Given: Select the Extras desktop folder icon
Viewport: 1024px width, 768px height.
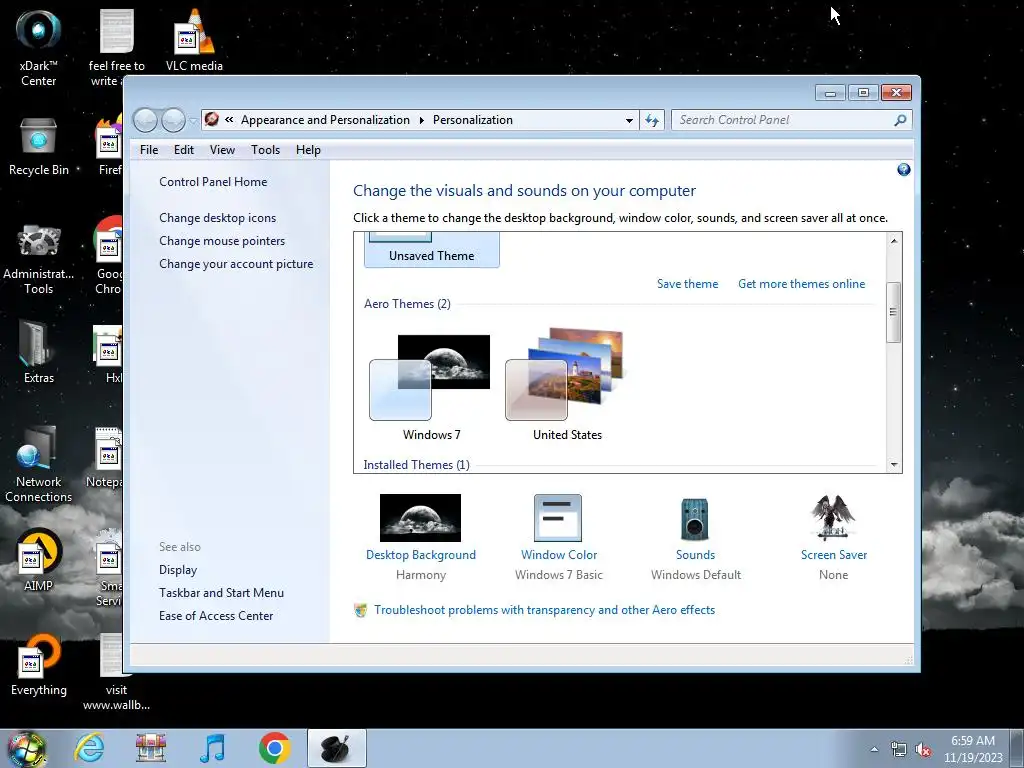Looking at the screenshot, I should click(39, 351).
